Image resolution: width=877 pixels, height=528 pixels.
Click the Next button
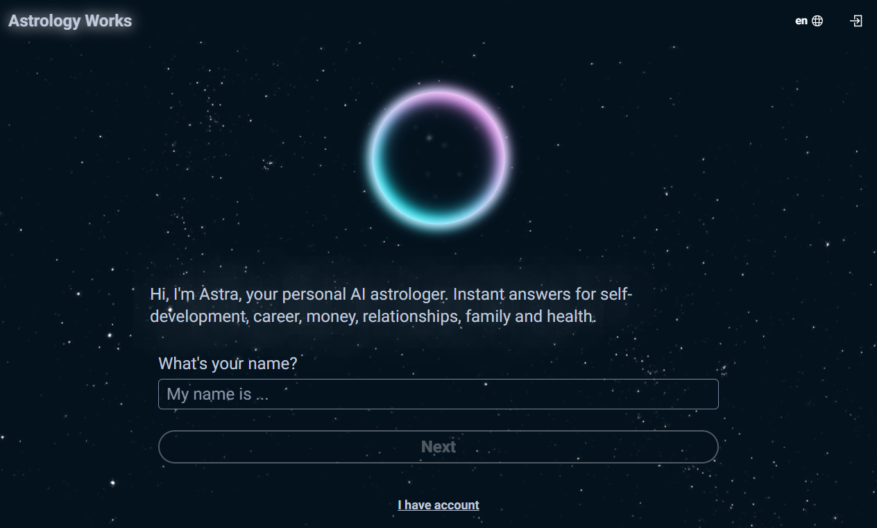click(438, 447)
